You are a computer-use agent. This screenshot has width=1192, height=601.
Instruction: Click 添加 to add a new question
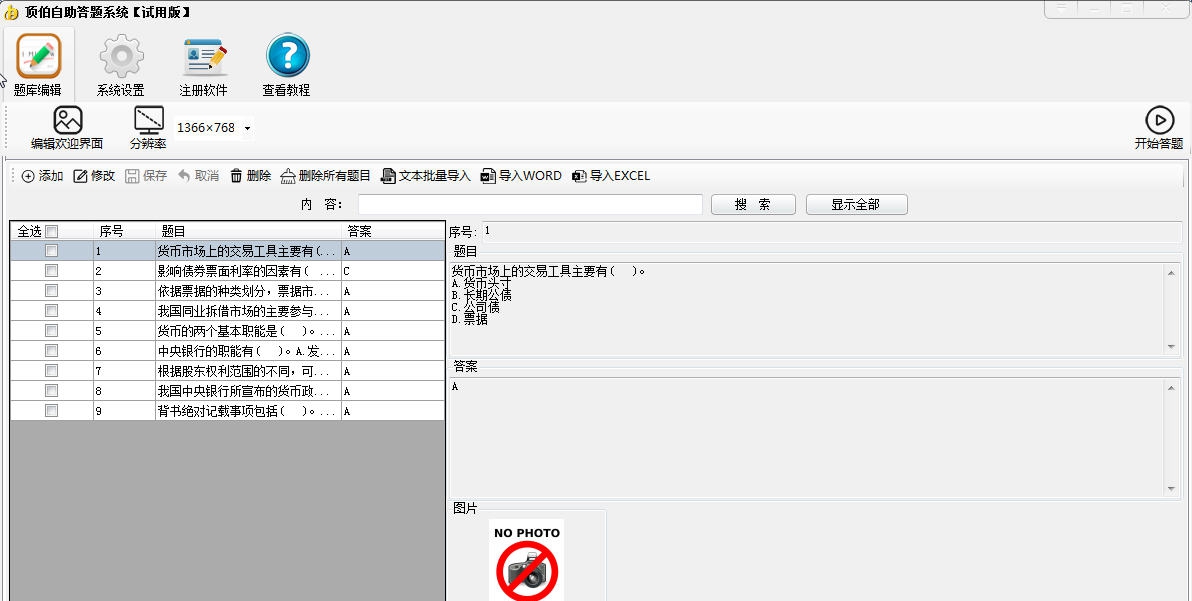pyautogui.click(x=41, y=176)
